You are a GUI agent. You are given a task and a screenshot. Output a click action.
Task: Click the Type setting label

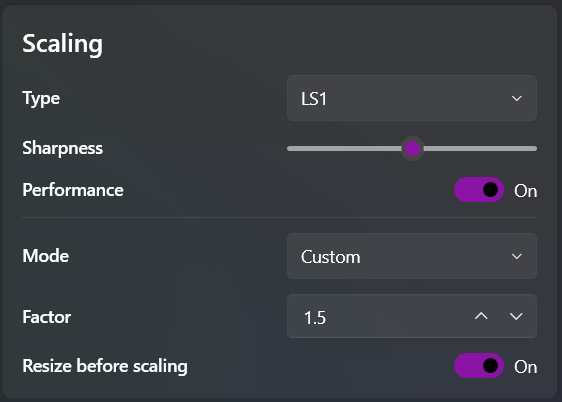(x=41, y=99)
